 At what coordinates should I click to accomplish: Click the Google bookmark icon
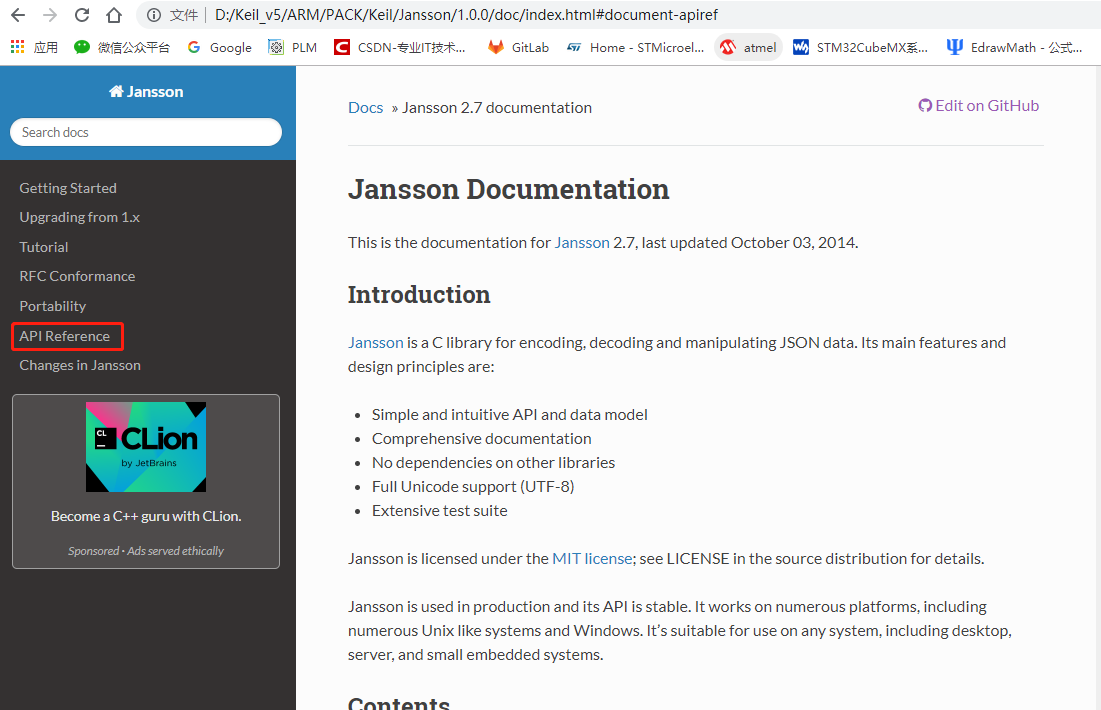(193, 46)
